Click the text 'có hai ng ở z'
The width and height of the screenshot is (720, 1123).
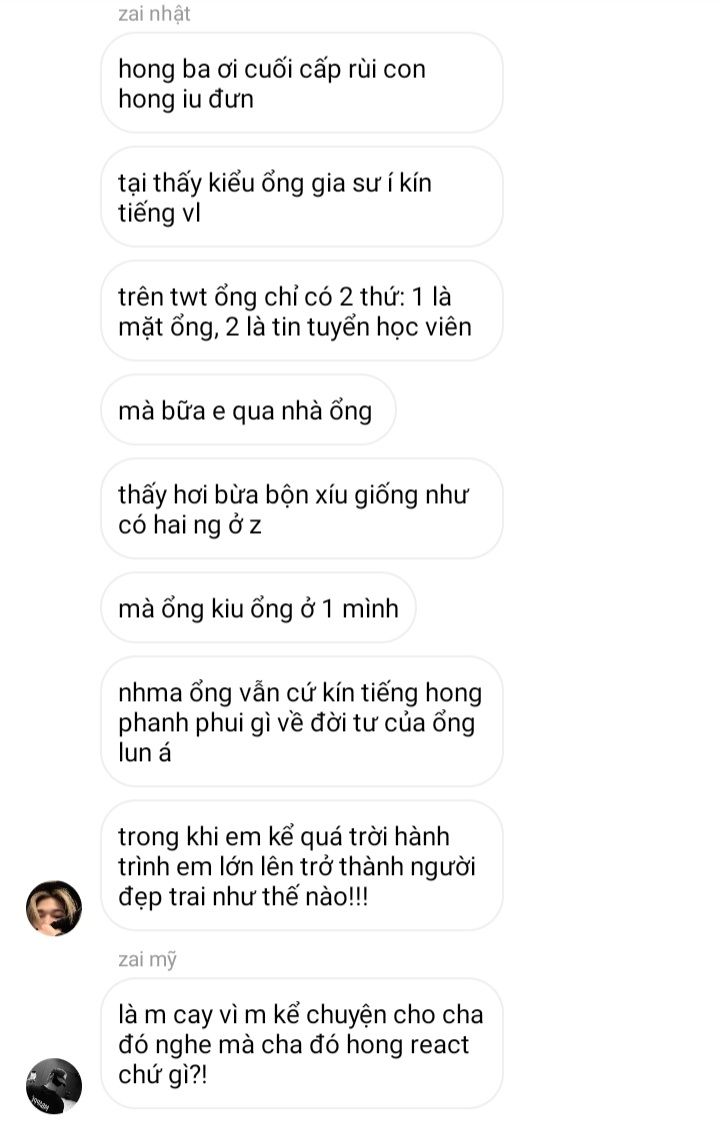point(190,525)
